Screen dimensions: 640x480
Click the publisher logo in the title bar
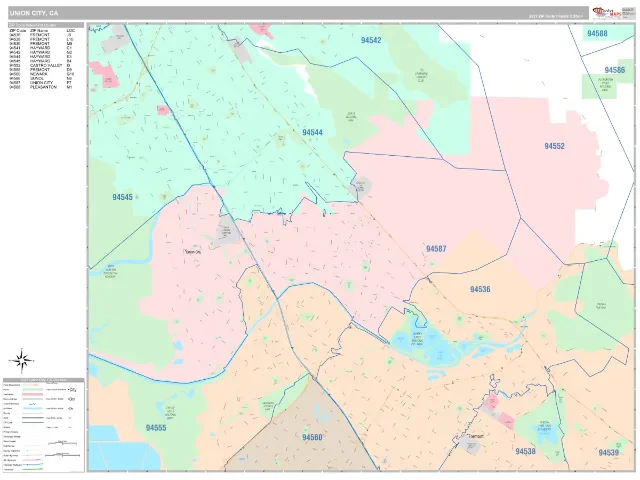pos(605,12)
